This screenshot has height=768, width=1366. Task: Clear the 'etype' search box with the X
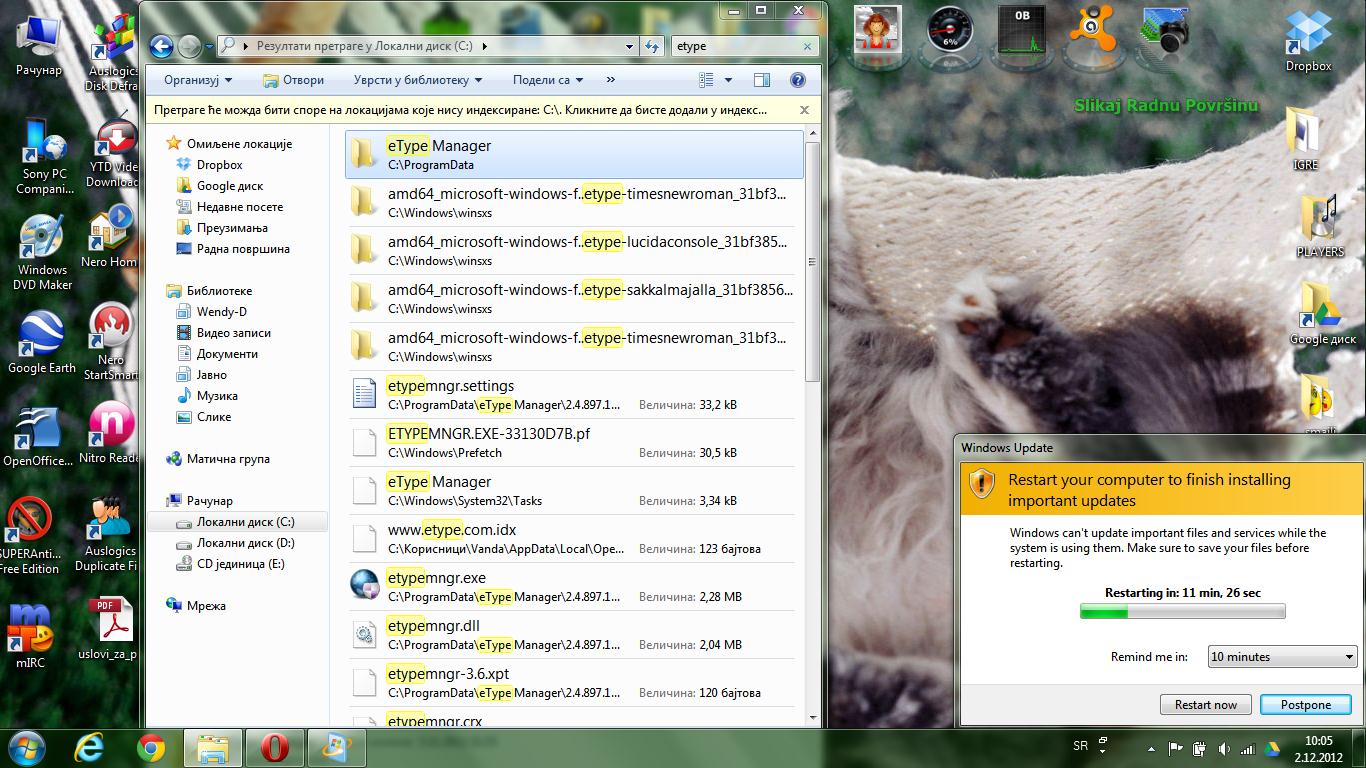pos(808,46)
